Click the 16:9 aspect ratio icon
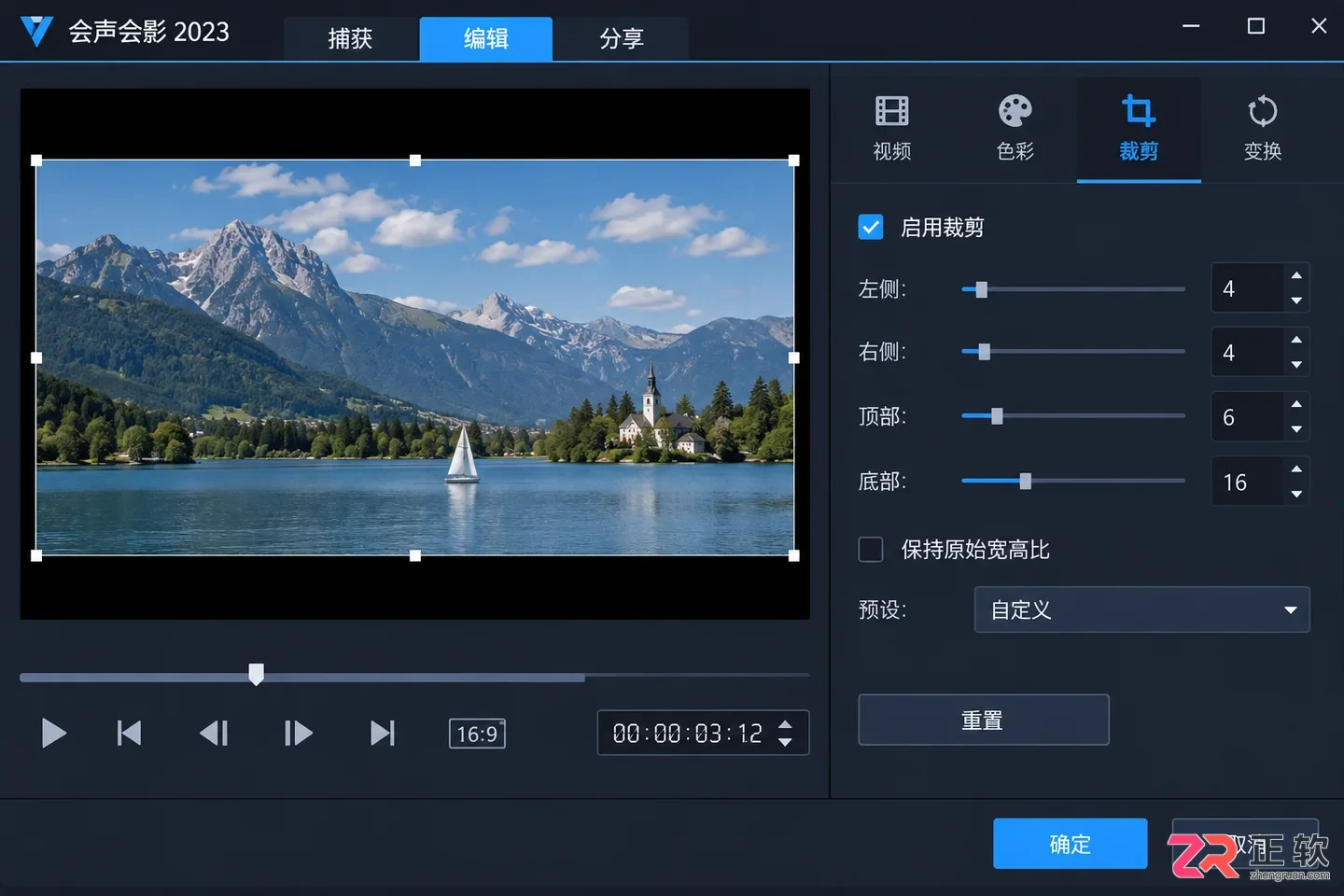This screenshot has width=1344, height=896. click(x=477, y=734)
